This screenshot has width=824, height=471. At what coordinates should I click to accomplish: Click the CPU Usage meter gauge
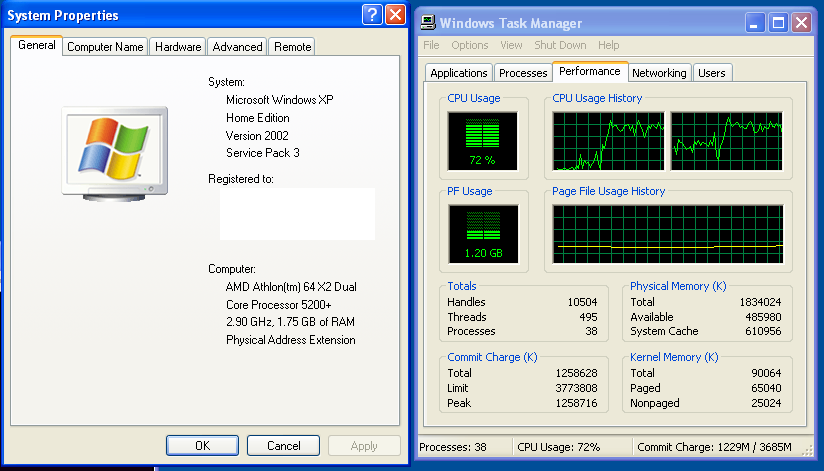[483, 141]
